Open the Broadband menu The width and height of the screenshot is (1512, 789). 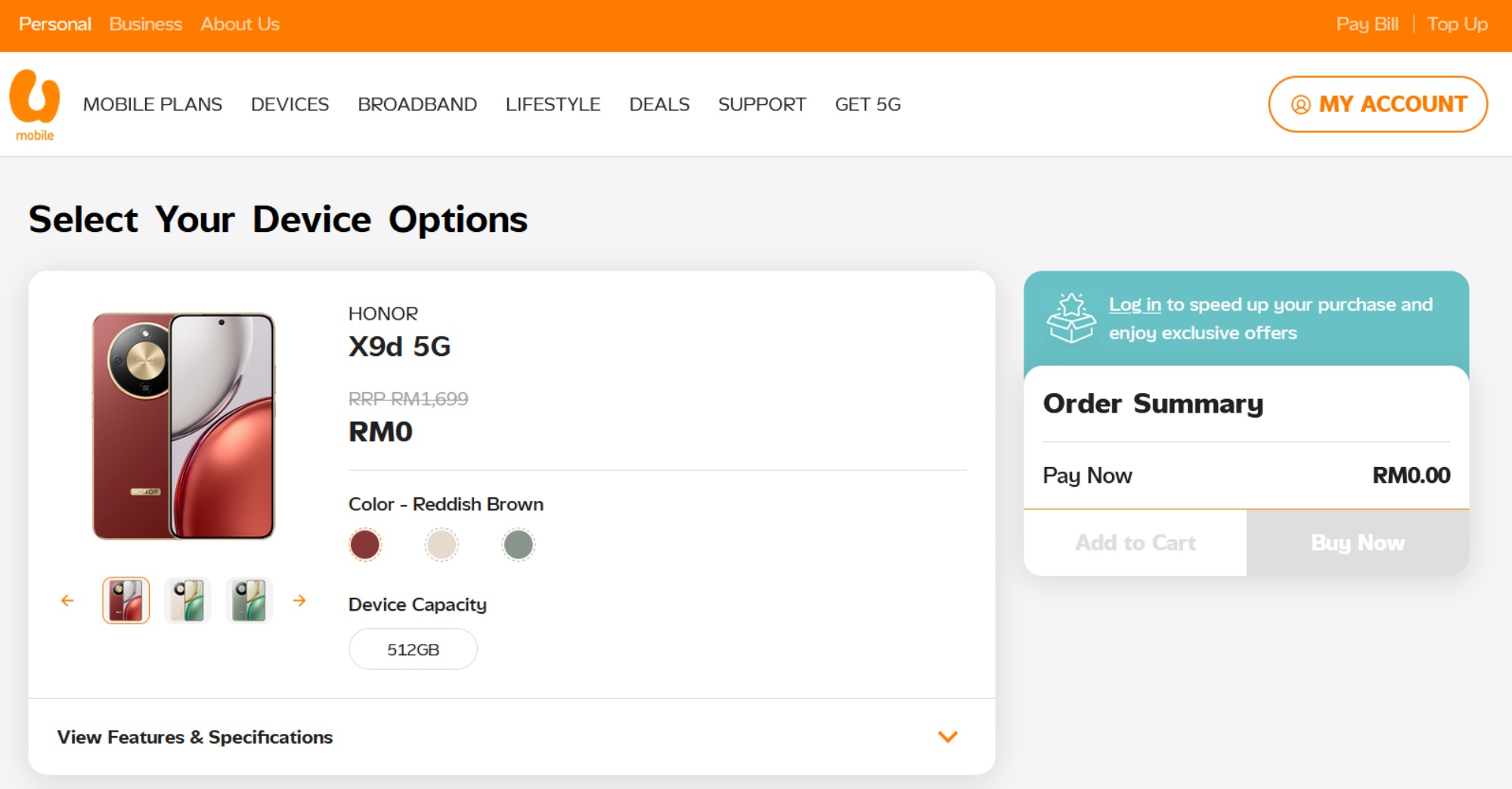[417, 104]
